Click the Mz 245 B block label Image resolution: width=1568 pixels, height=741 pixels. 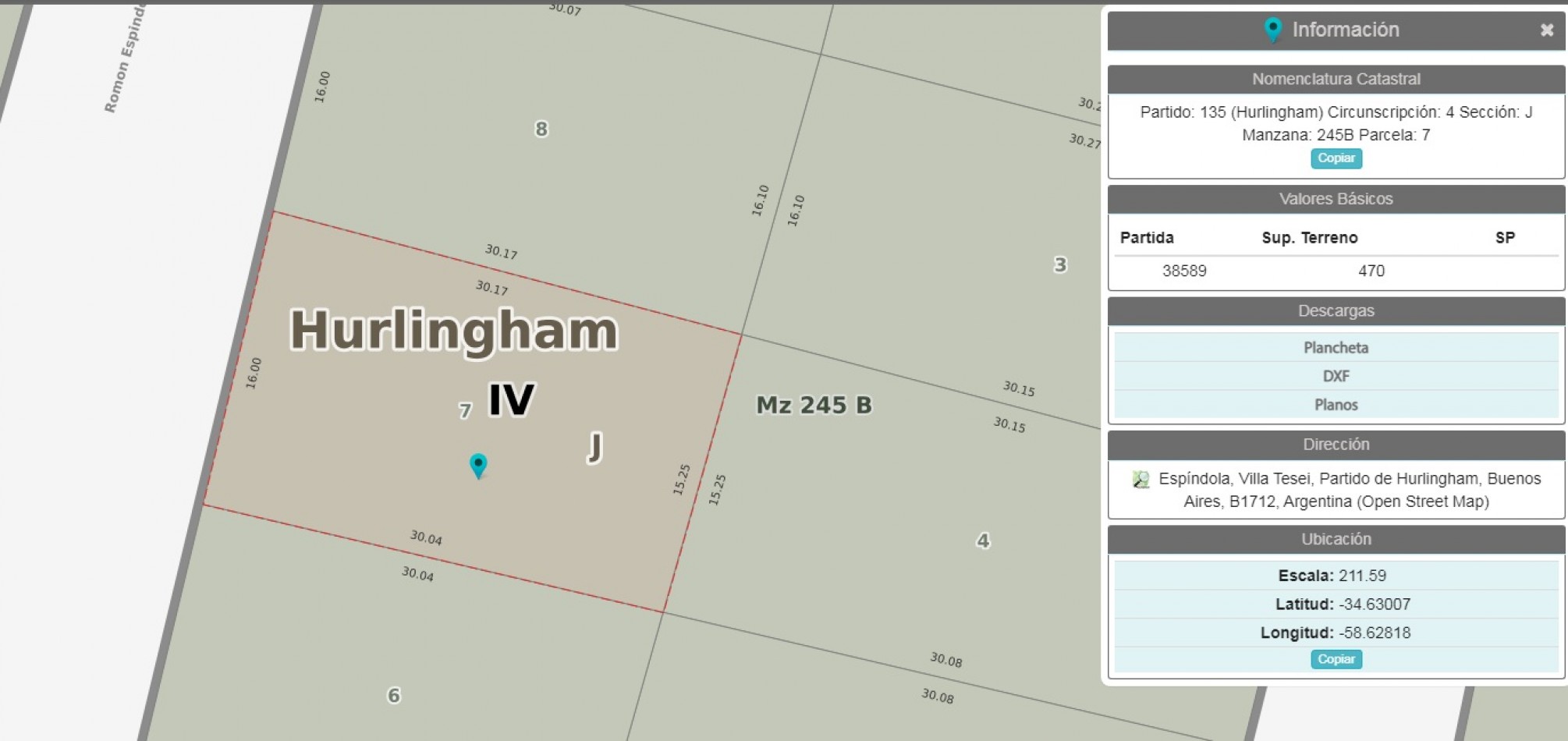point(814,406)
